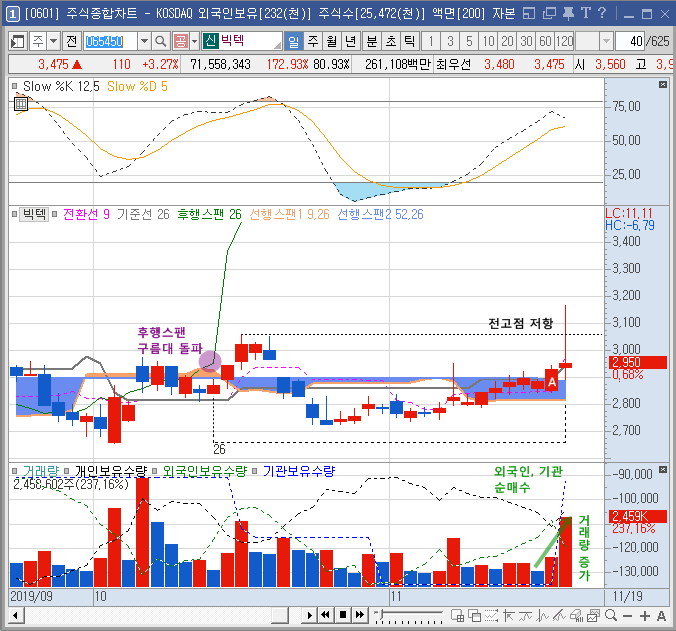Click the T text icon in title bar
The height and width of the screenshot is (631, 676).
[585, 13]
